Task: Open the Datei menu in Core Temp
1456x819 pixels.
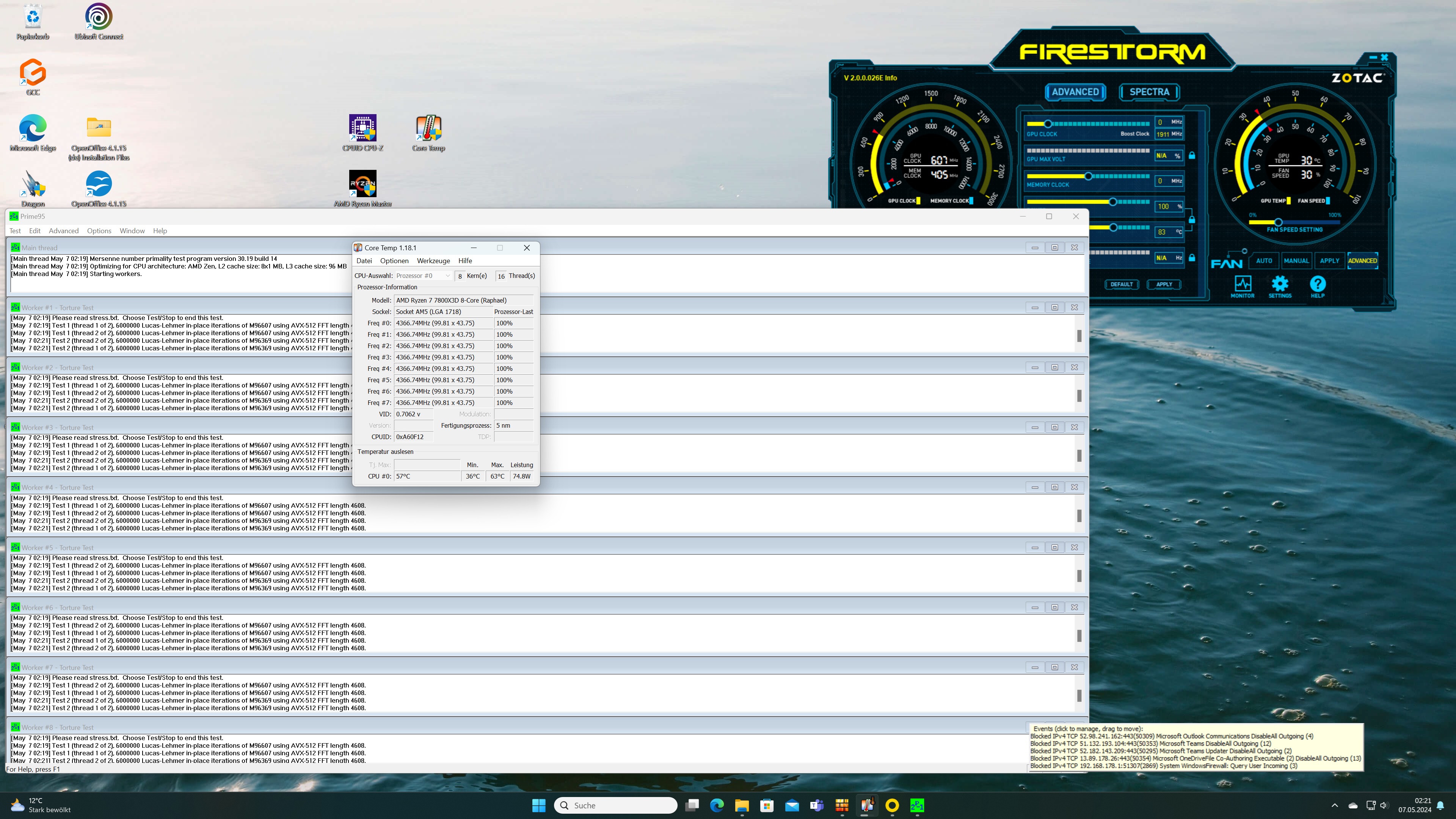Action: 364,260
